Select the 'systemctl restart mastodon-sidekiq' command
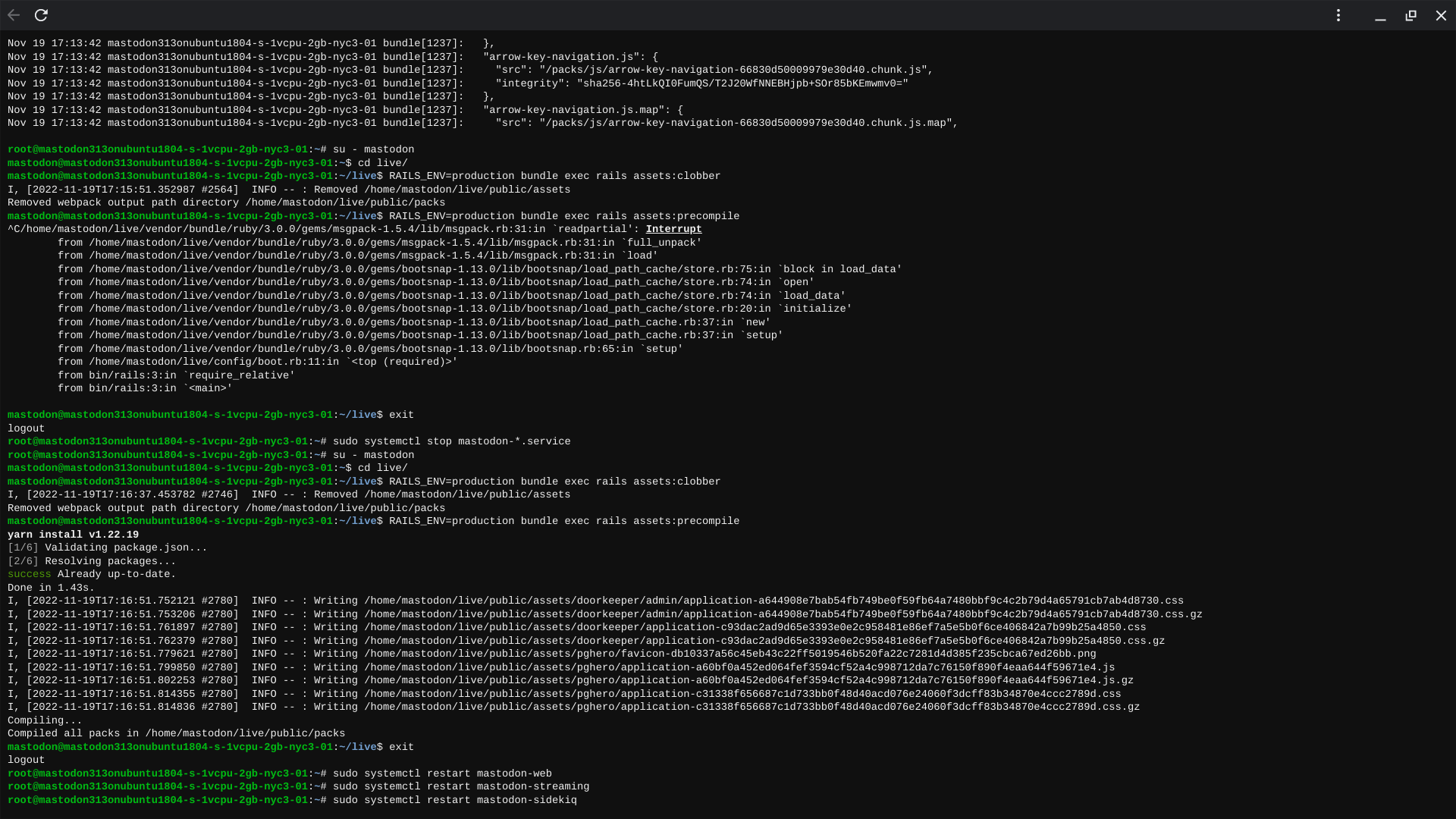This screenshot has height=819, width=1456. pos(455,800)
